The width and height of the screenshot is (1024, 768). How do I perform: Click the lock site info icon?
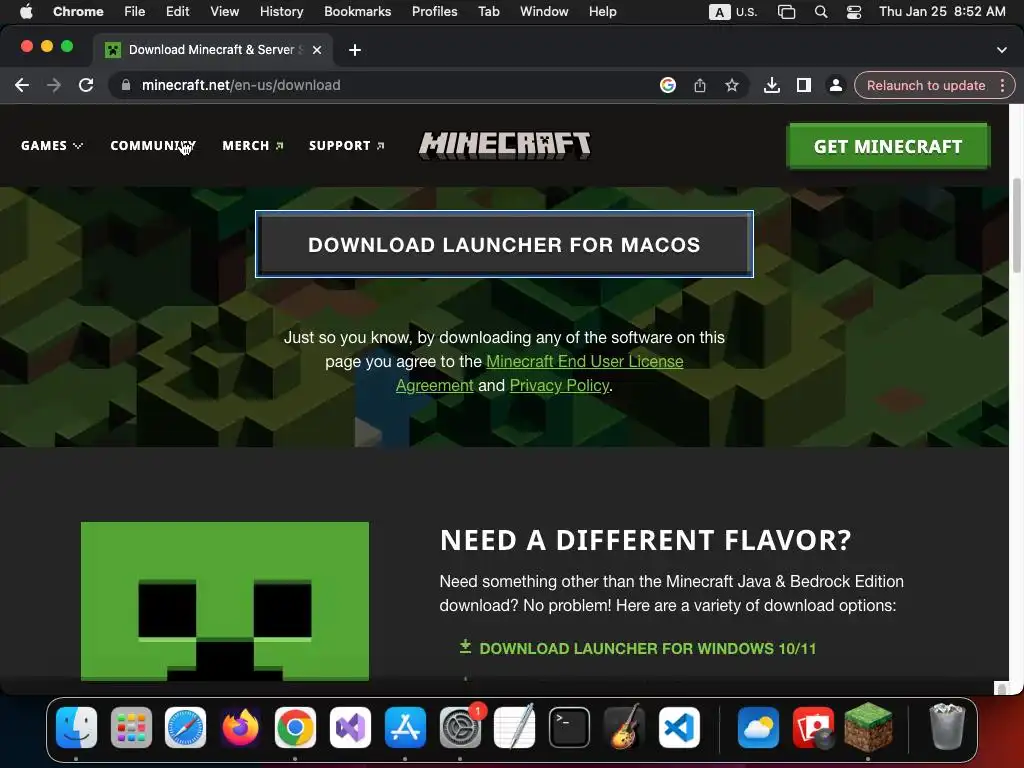(126, 85)
